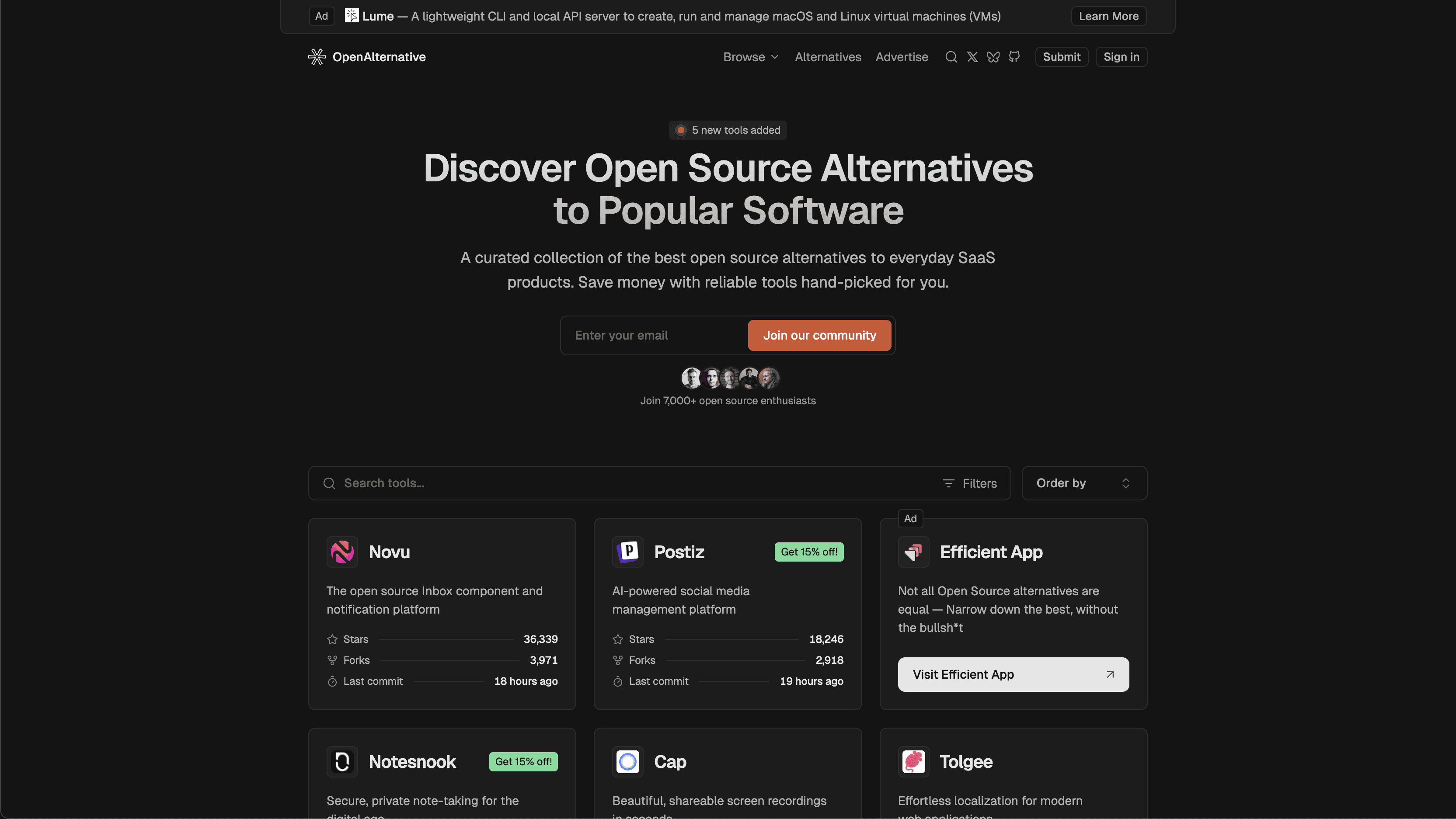Click Novu's forks count 3,971
This screenshot has width=1456, height=819.
pyautogui.click(x=544, y=660)
